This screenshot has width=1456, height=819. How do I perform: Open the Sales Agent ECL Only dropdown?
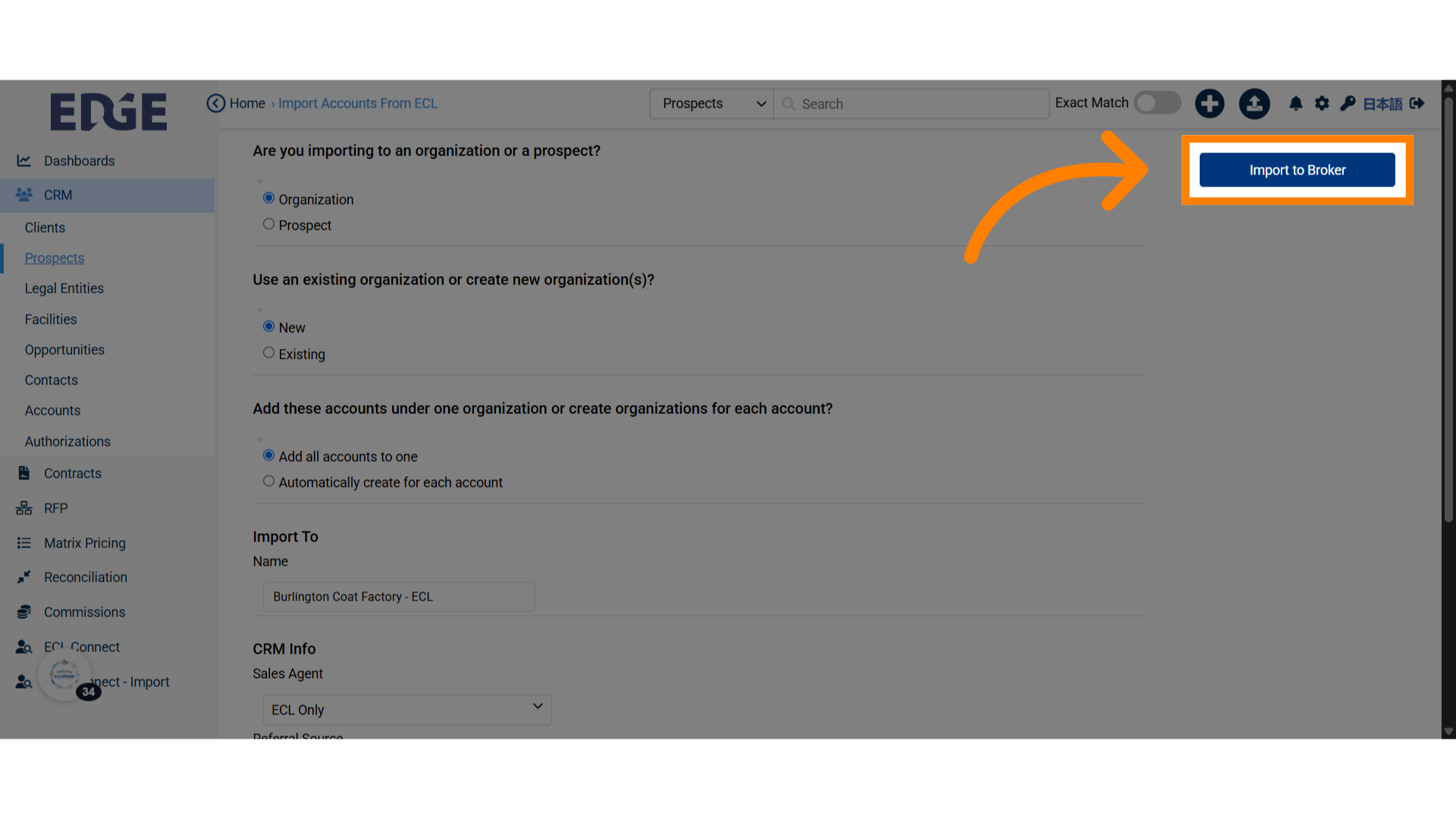pos(407,710)
